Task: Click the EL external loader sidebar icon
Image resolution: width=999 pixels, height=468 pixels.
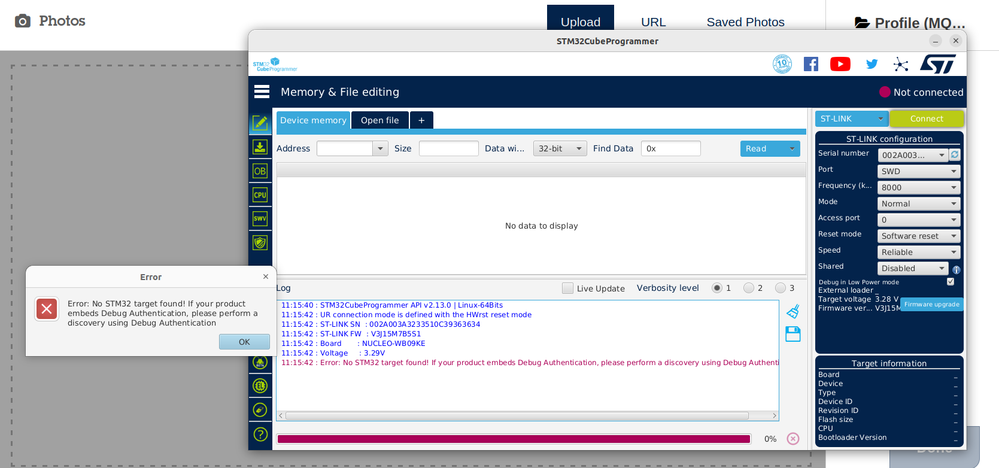Action: pyautogui.click(x=260, y=385)
